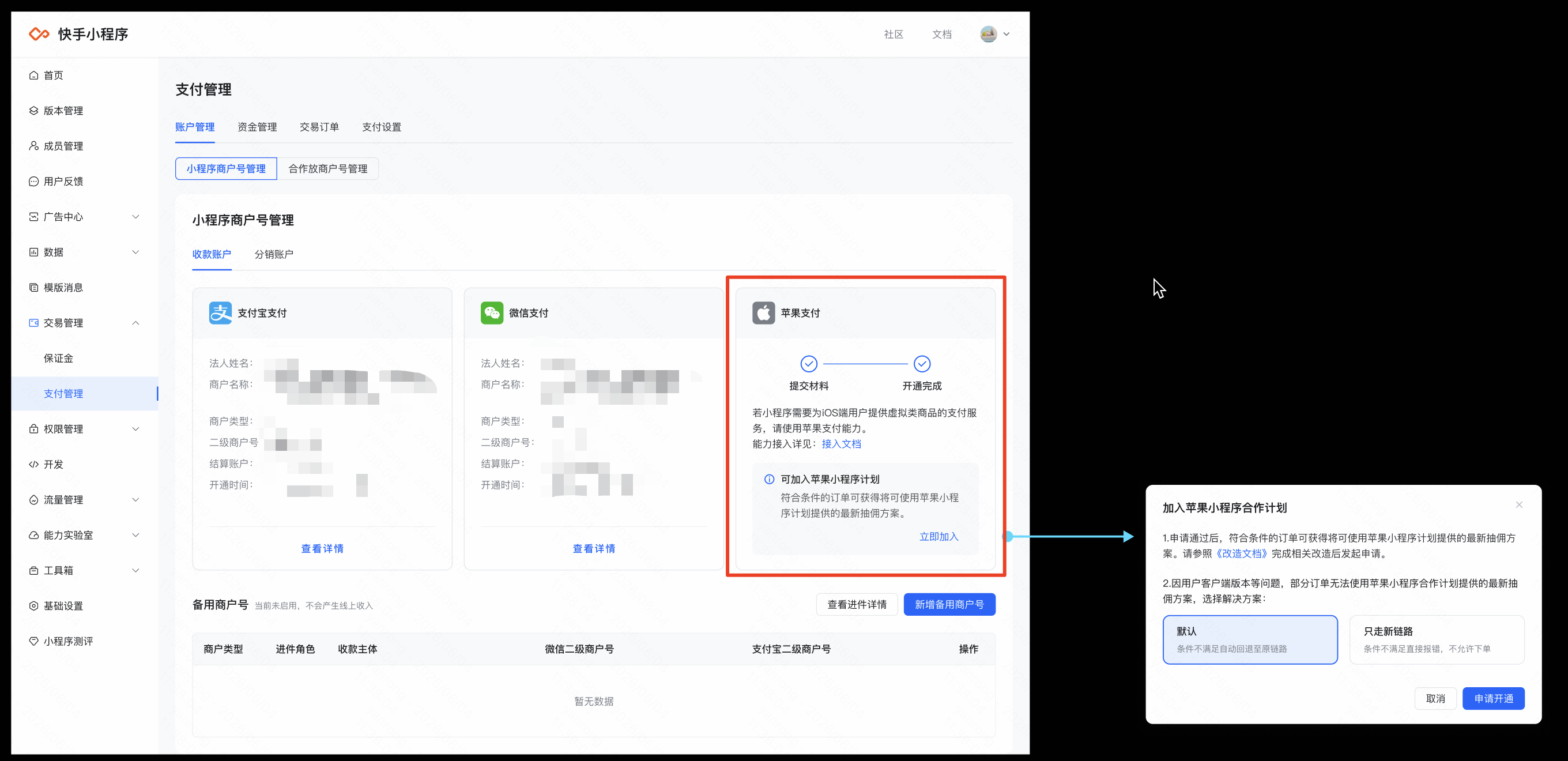Click the Alipay logo icon
The image size is (1568, 761).
[220, 313]
